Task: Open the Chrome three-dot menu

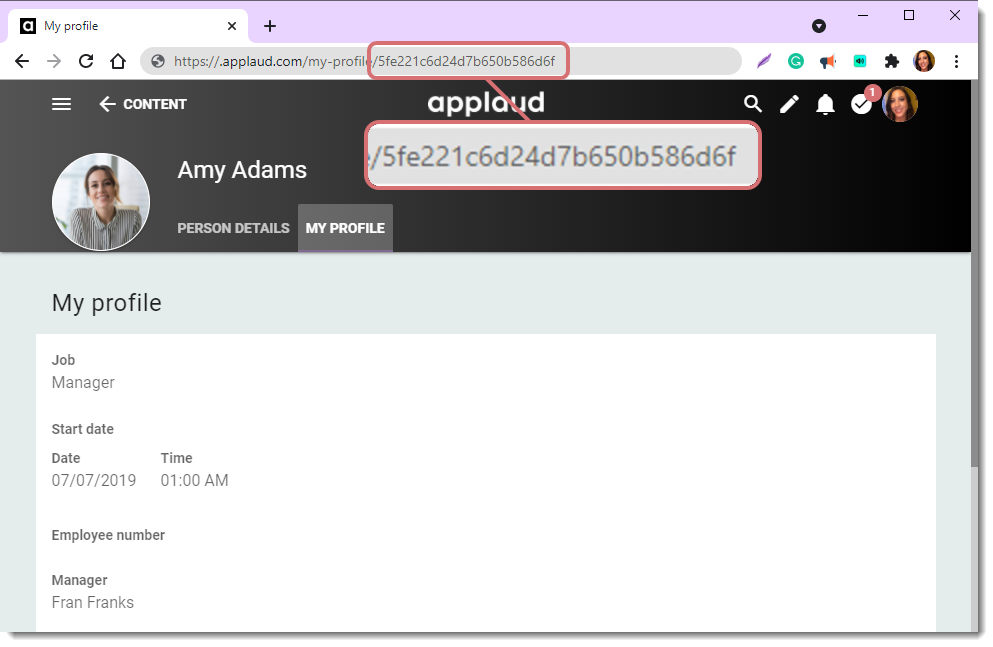Action: click(x=957, y=61)
